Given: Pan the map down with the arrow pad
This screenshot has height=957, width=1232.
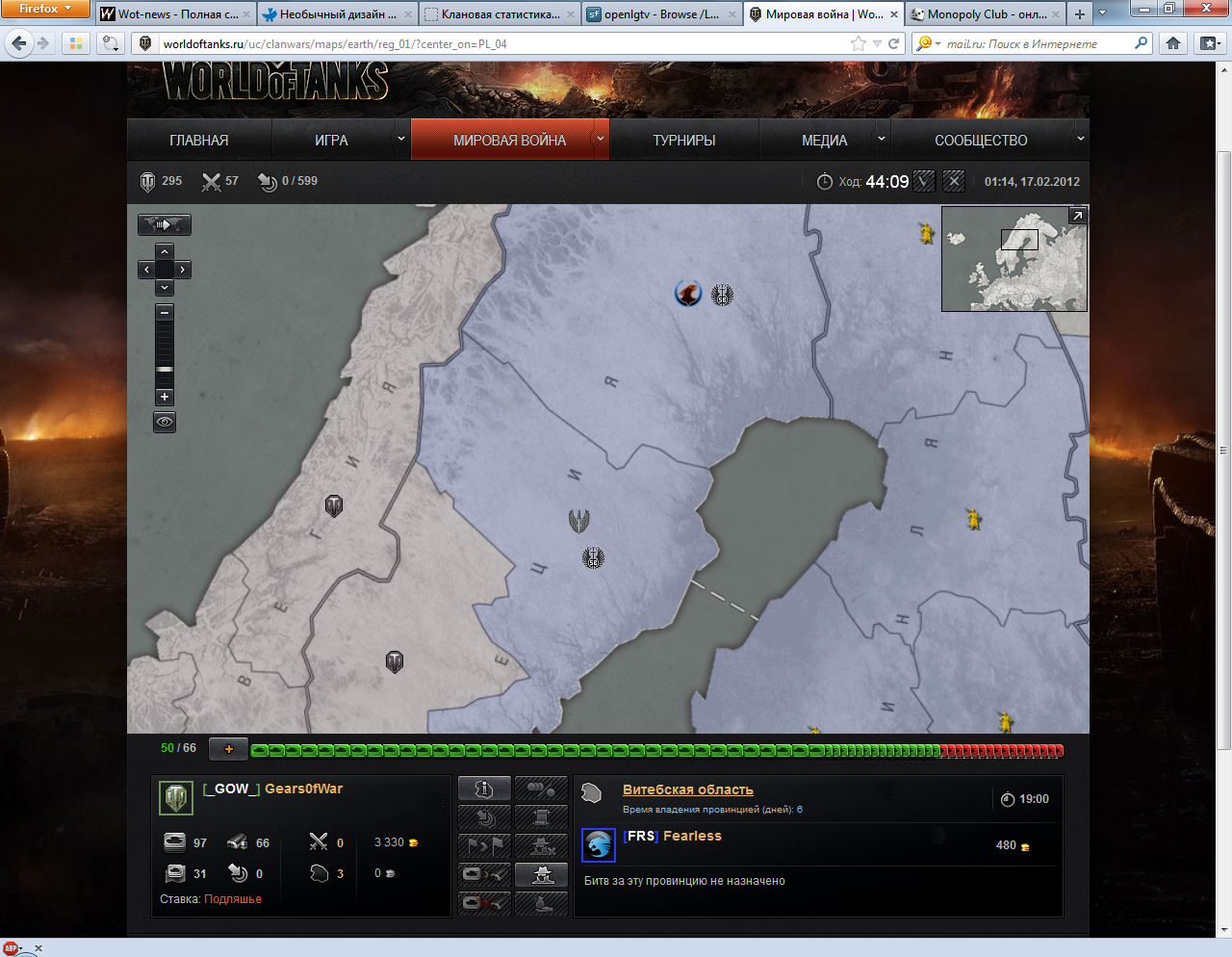Looking at the screenshot, I should point(165,288).
